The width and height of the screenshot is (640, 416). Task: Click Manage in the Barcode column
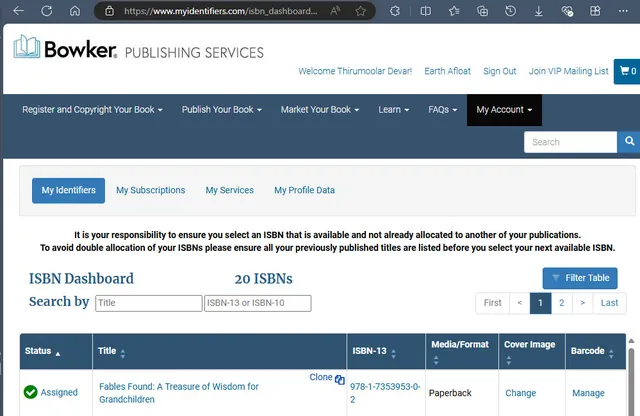[x=588, y=393]
